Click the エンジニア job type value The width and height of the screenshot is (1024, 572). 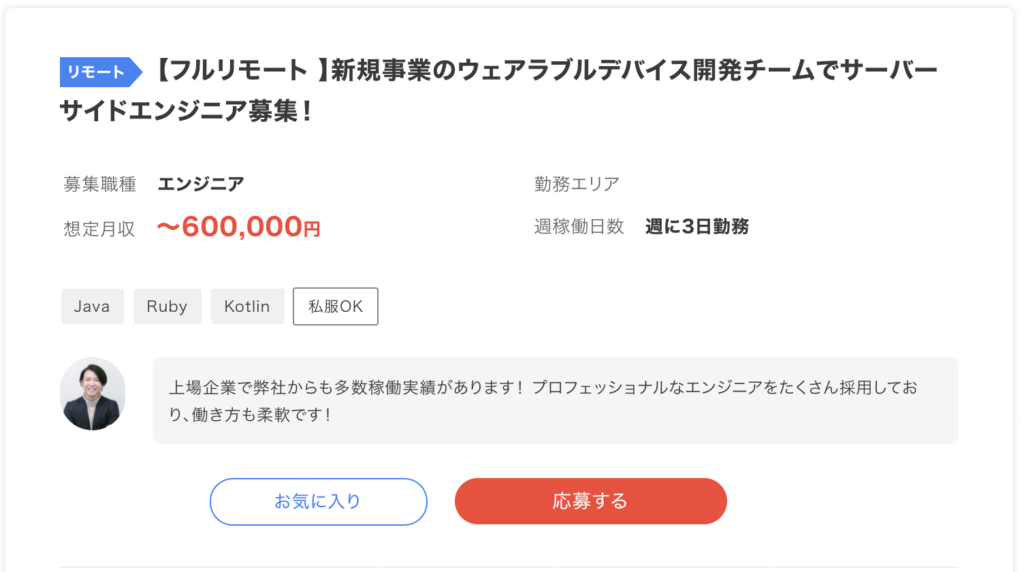(201, 184)
